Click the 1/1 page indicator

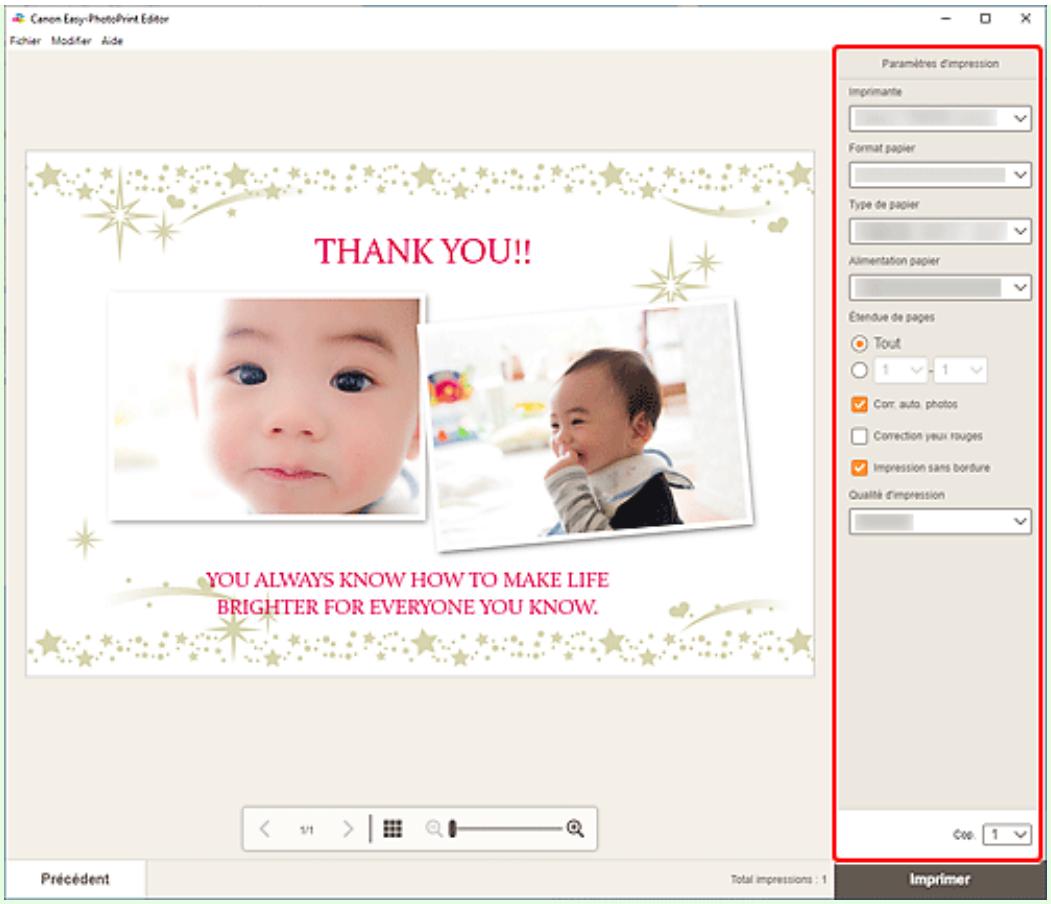tap(306, 830)
